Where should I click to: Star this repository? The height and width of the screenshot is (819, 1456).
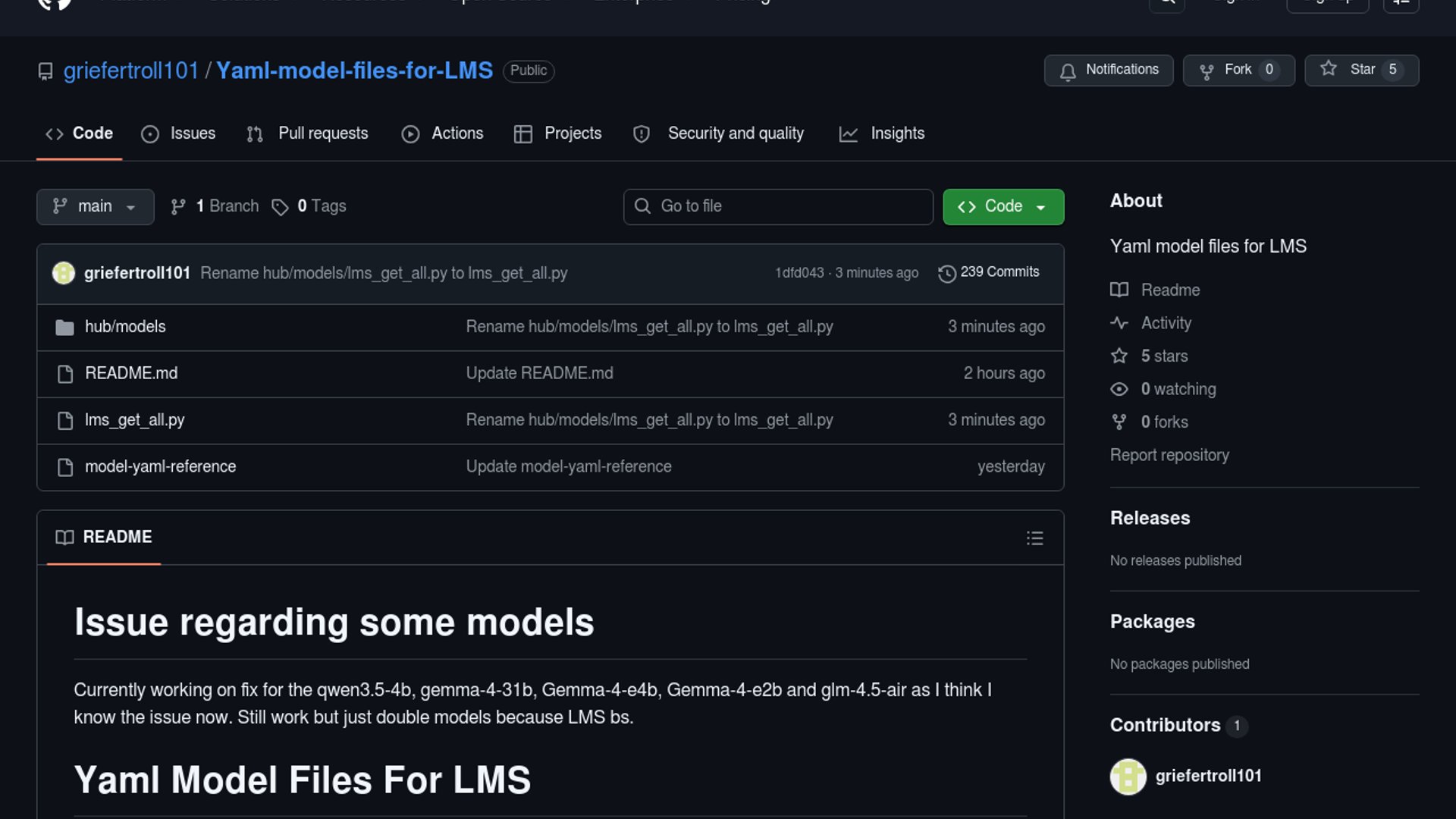[x=1361, y=70]
